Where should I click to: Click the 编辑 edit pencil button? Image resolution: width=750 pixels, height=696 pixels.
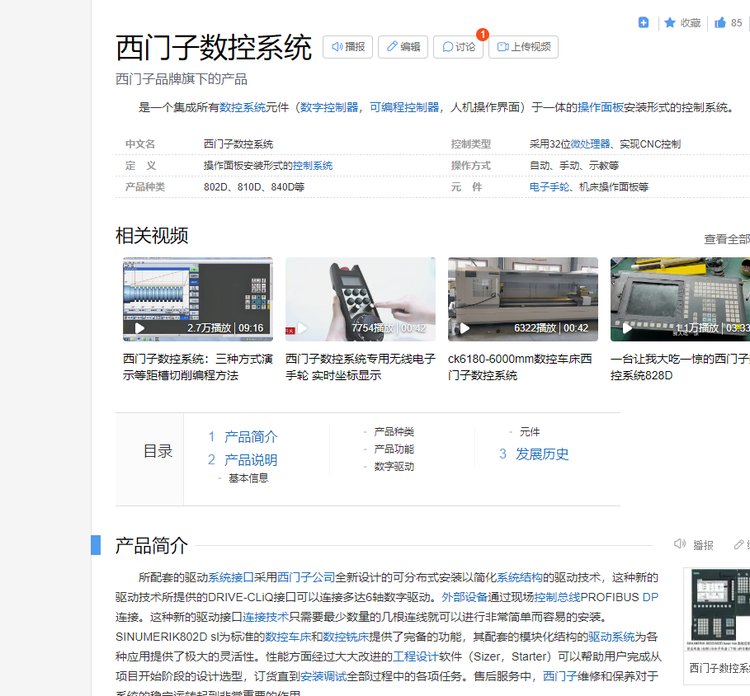tap(403, 47)
